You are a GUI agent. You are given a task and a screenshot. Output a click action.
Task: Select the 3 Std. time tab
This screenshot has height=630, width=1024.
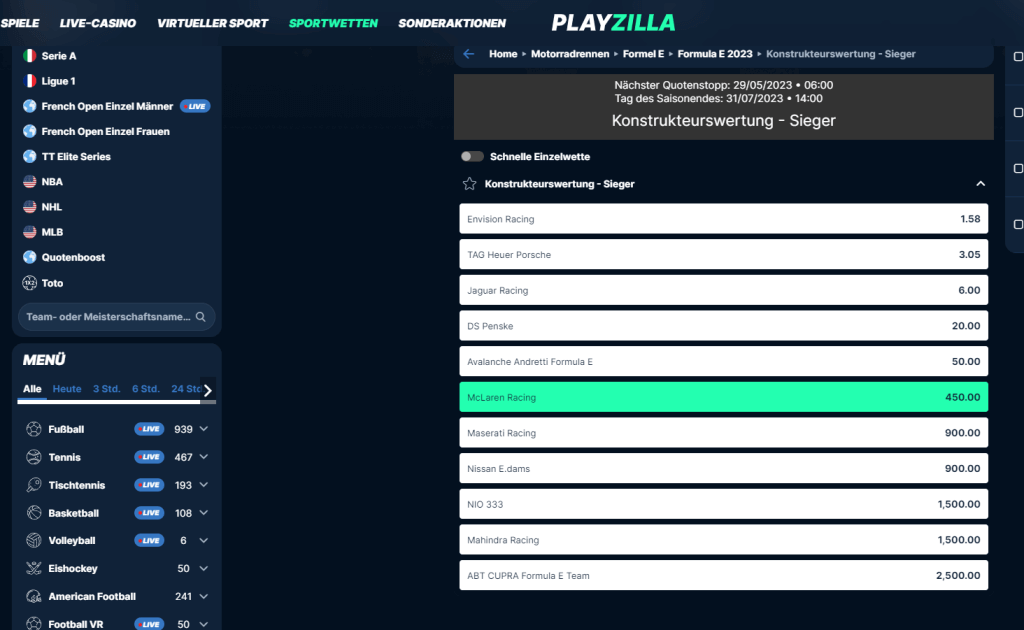click(x=106, y=388)
